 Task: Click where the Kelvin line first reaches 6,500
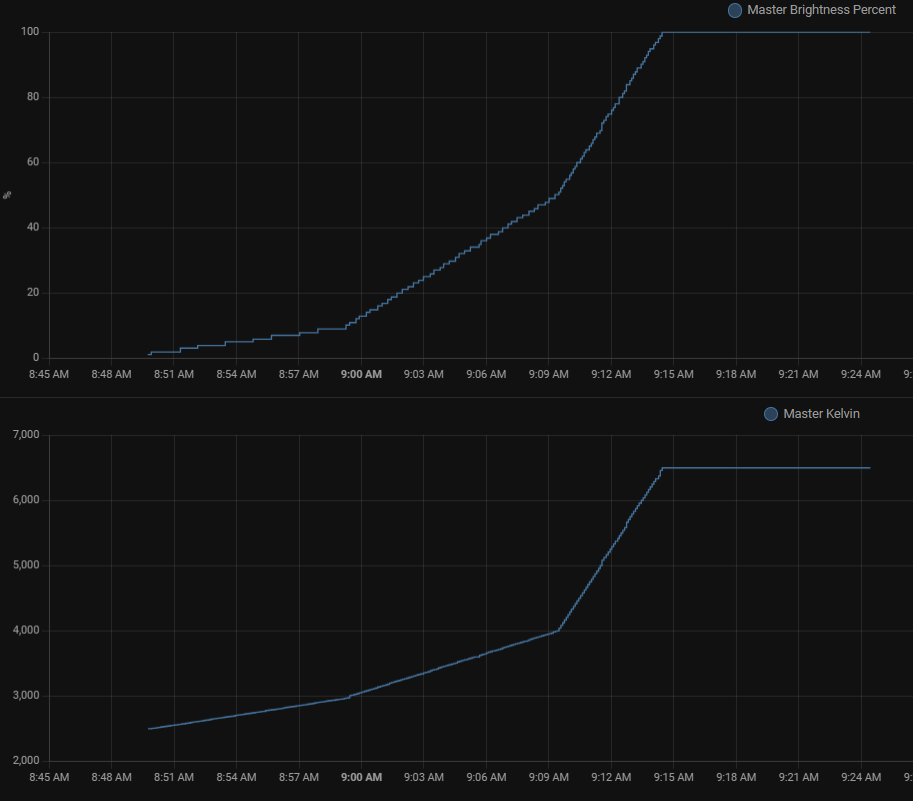(662, 468)
